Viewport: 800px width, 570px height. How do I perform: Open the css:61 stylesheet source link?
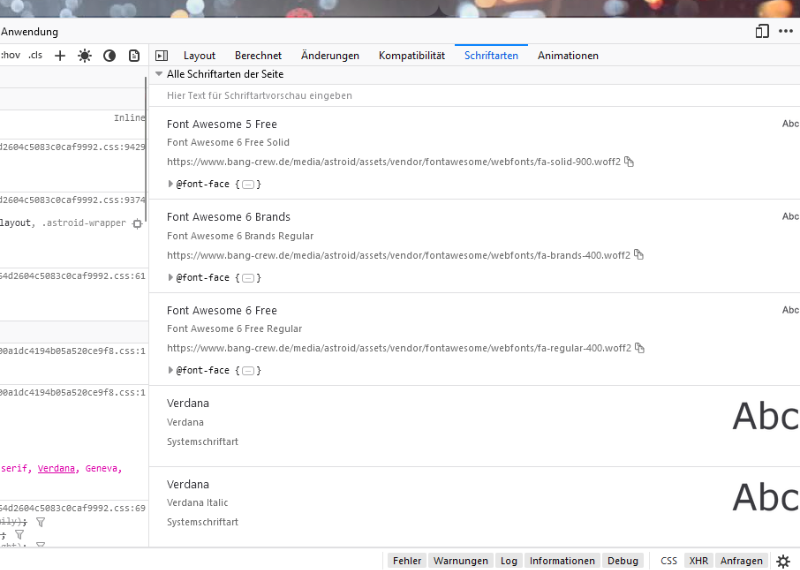click(x=73, y=276)
